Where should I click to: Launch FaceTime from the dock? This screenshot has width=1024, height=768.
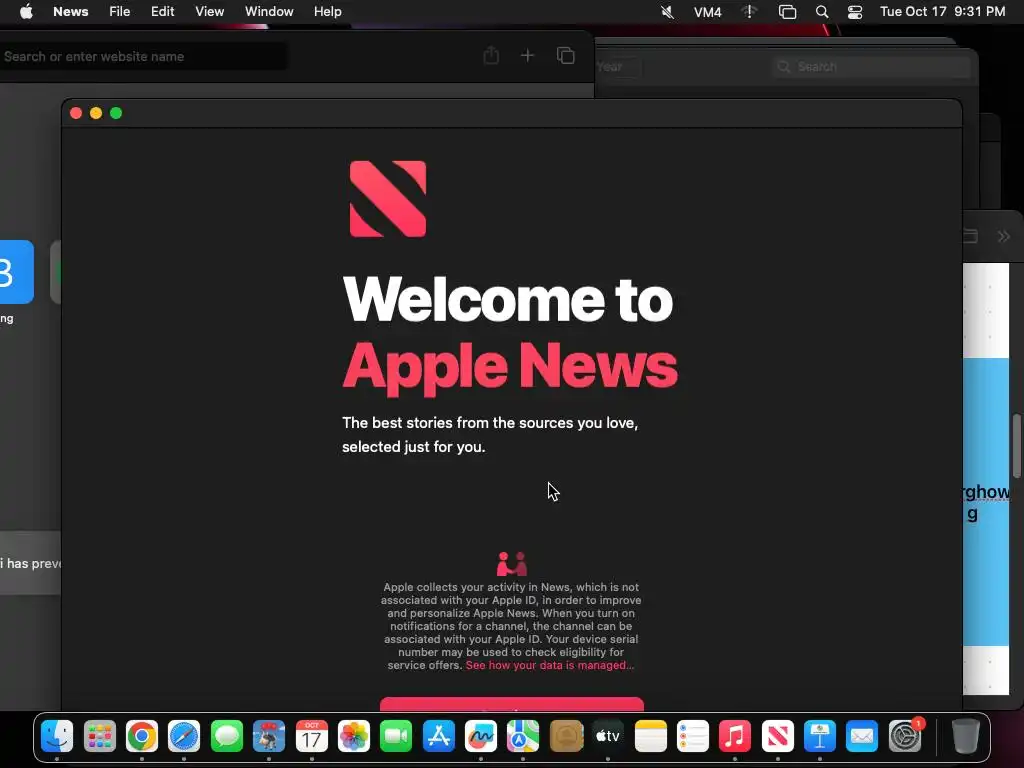[396, 737]
